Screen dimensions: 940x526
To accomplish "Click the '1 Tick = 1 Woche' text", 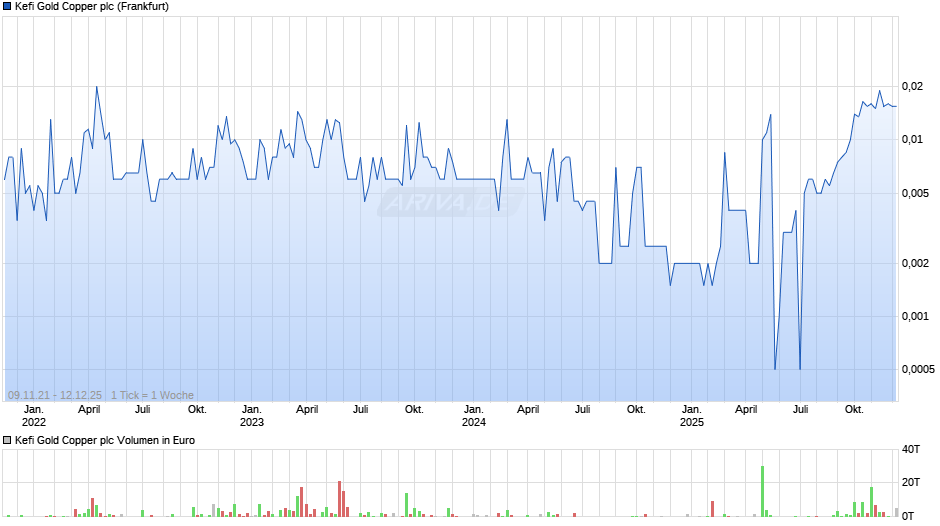I will click(152, 395).
